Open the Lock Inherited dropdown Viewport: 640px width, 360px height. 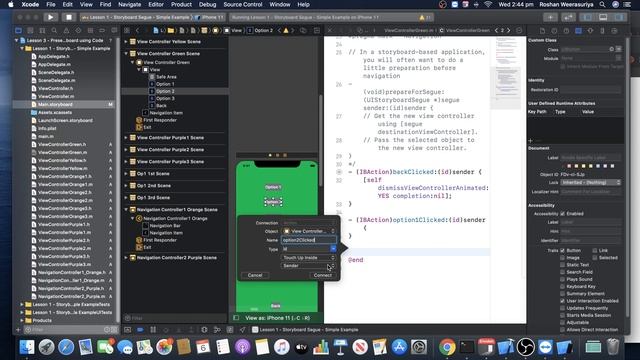pyautogui.click(x=591, y=182)
